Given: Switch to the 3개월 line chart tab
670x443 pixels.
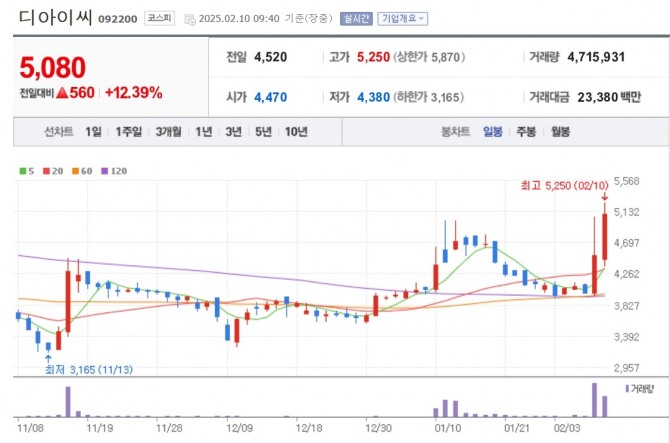Looking at the screenshot, I should pos(168,131).
